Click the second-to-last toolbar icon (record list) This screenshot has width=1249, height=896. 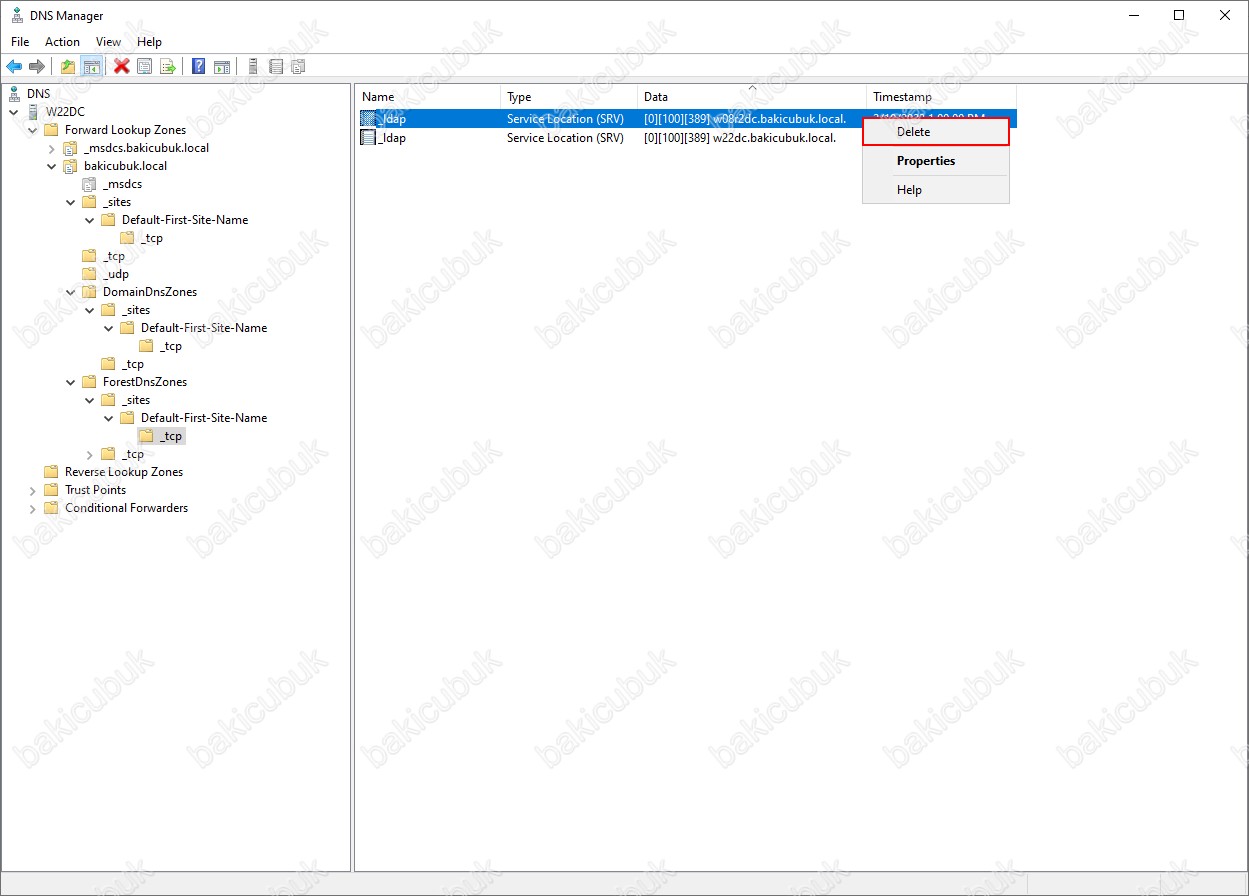tap(276, 67)
